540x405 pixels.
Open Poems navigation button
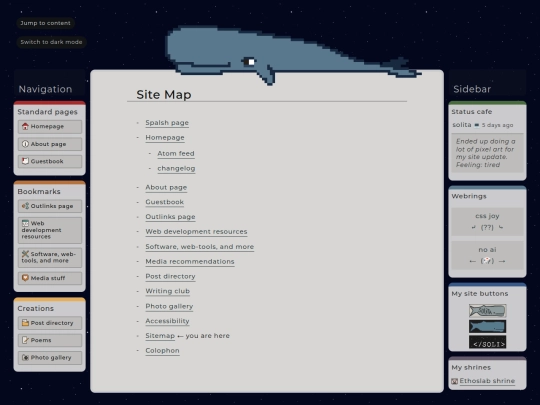point(50,340)
